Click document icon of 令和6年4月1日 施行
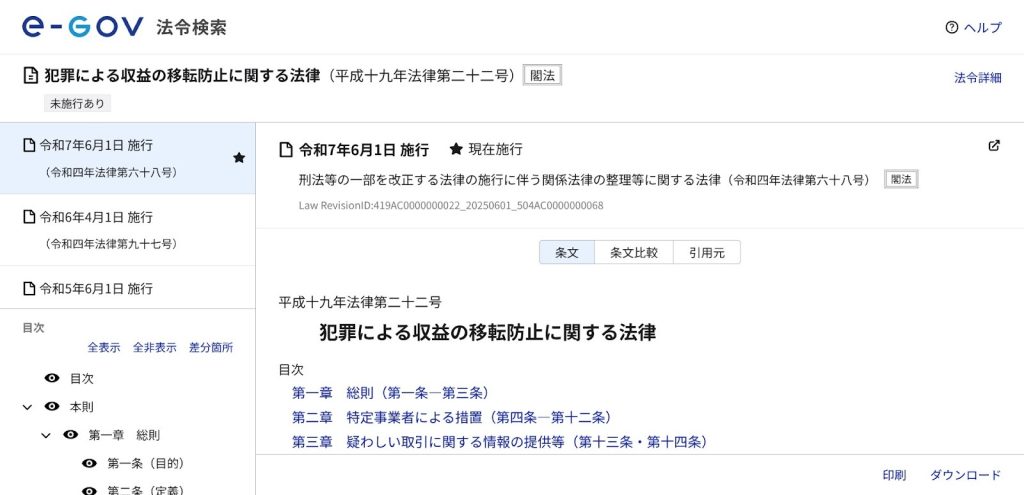The image size is (1024, 495). [29, 216]
